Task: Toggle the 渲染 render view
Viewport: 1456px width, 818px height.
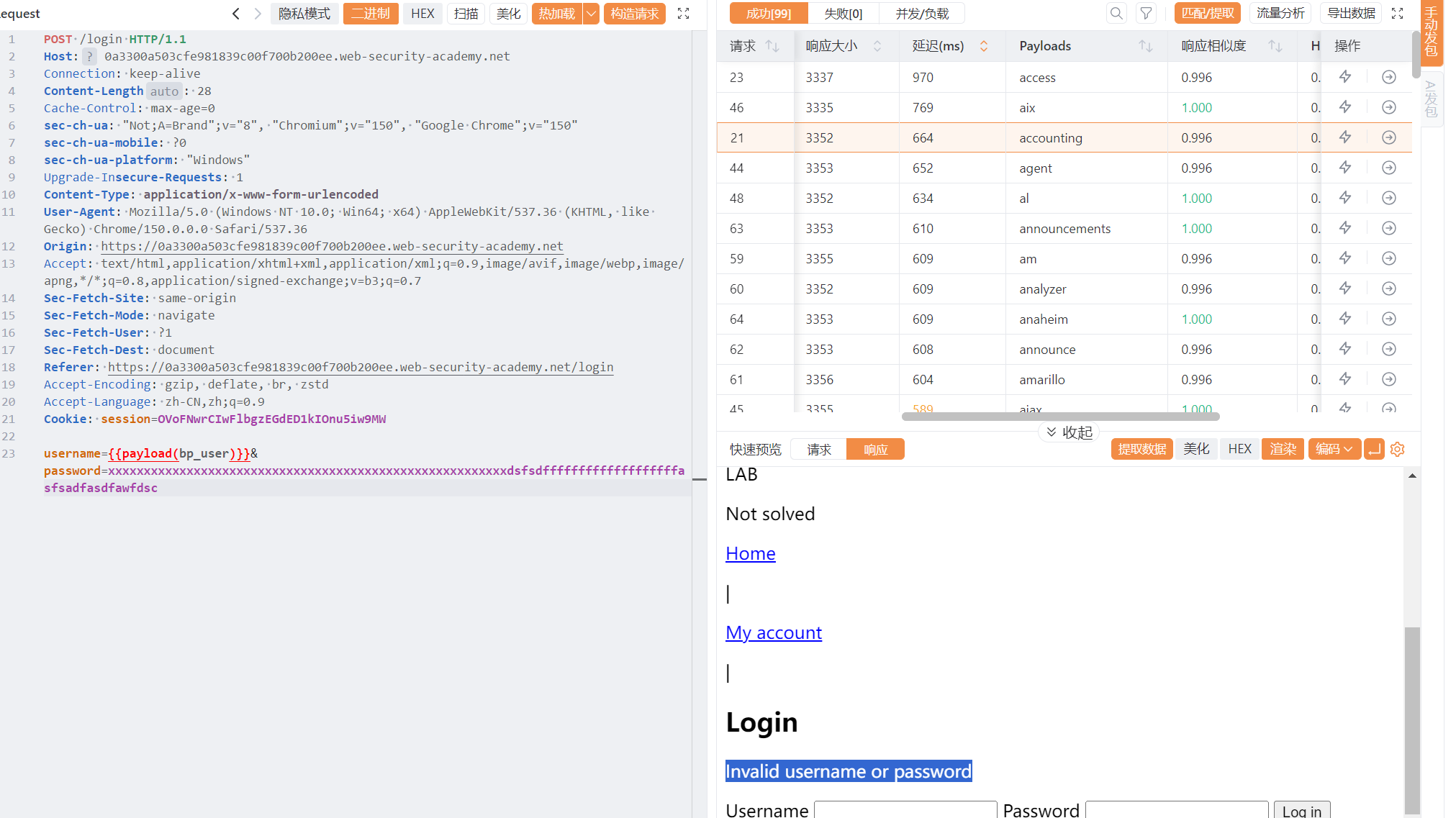Action: (1283, 450)
